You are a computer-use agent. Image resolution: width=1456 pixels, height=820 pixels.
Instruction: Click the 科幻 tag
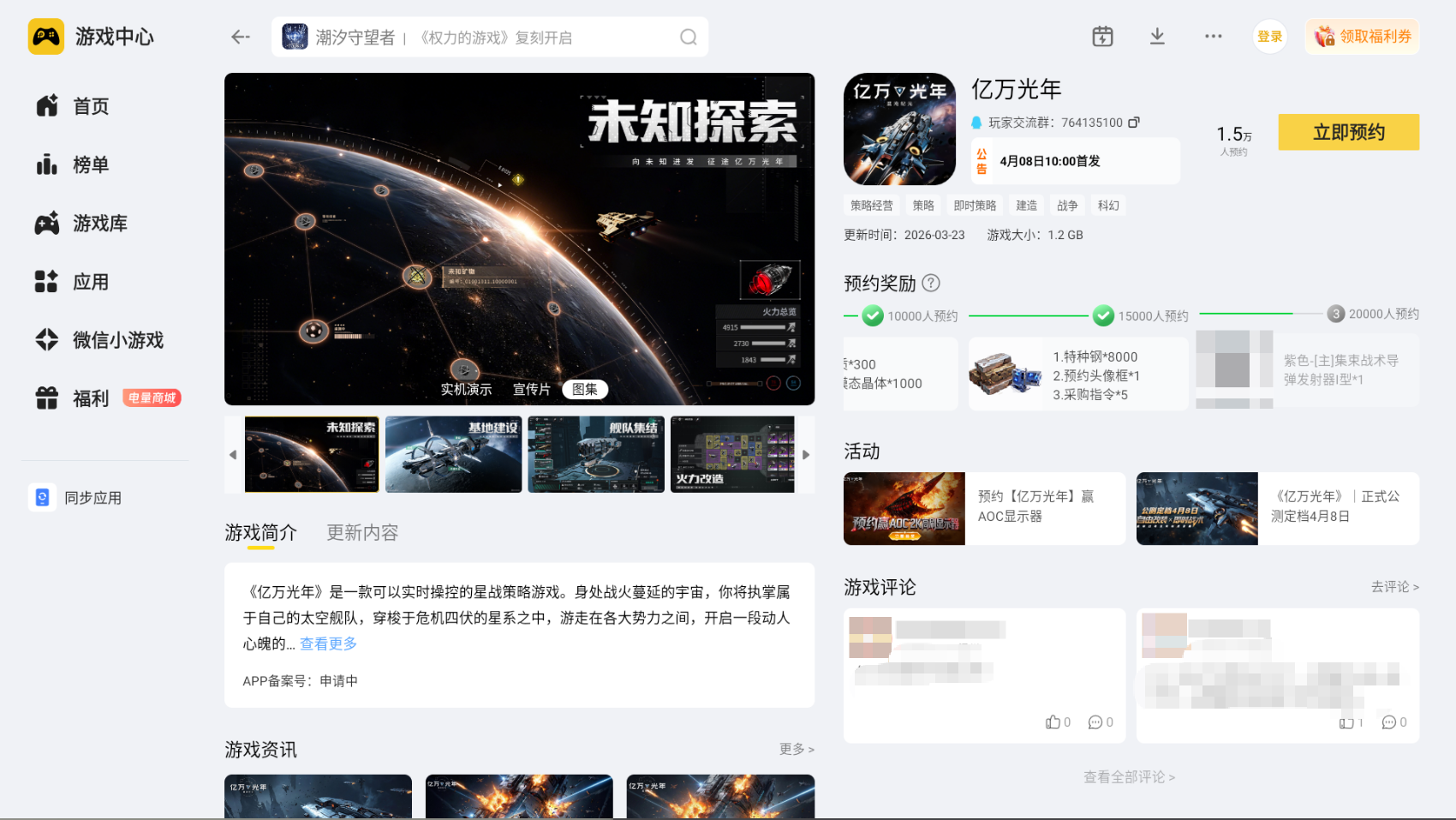tap(1109, 206)
